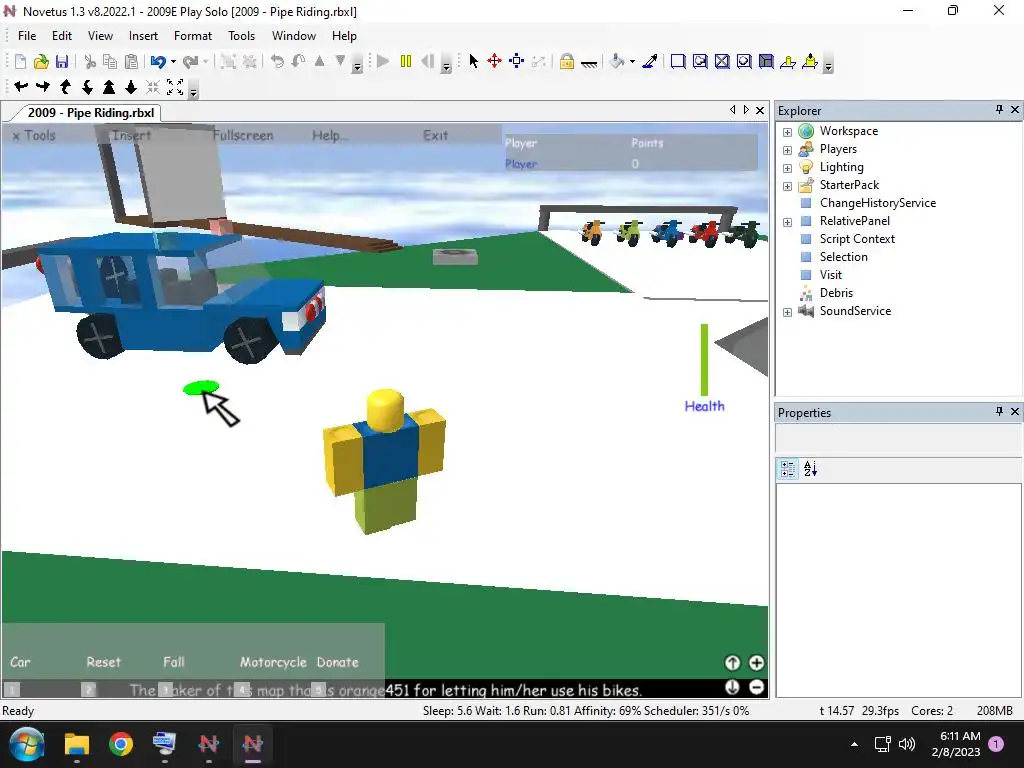Select the Motor tool icon
1024x768 pixels.
click(810, 61)
